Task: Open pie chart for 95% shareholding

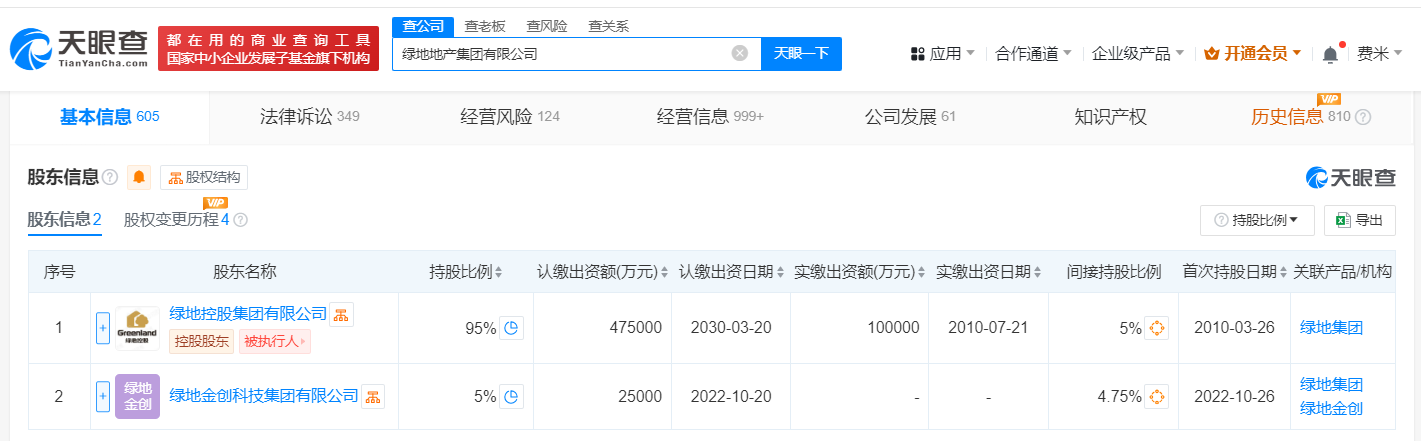Action: 511,328
